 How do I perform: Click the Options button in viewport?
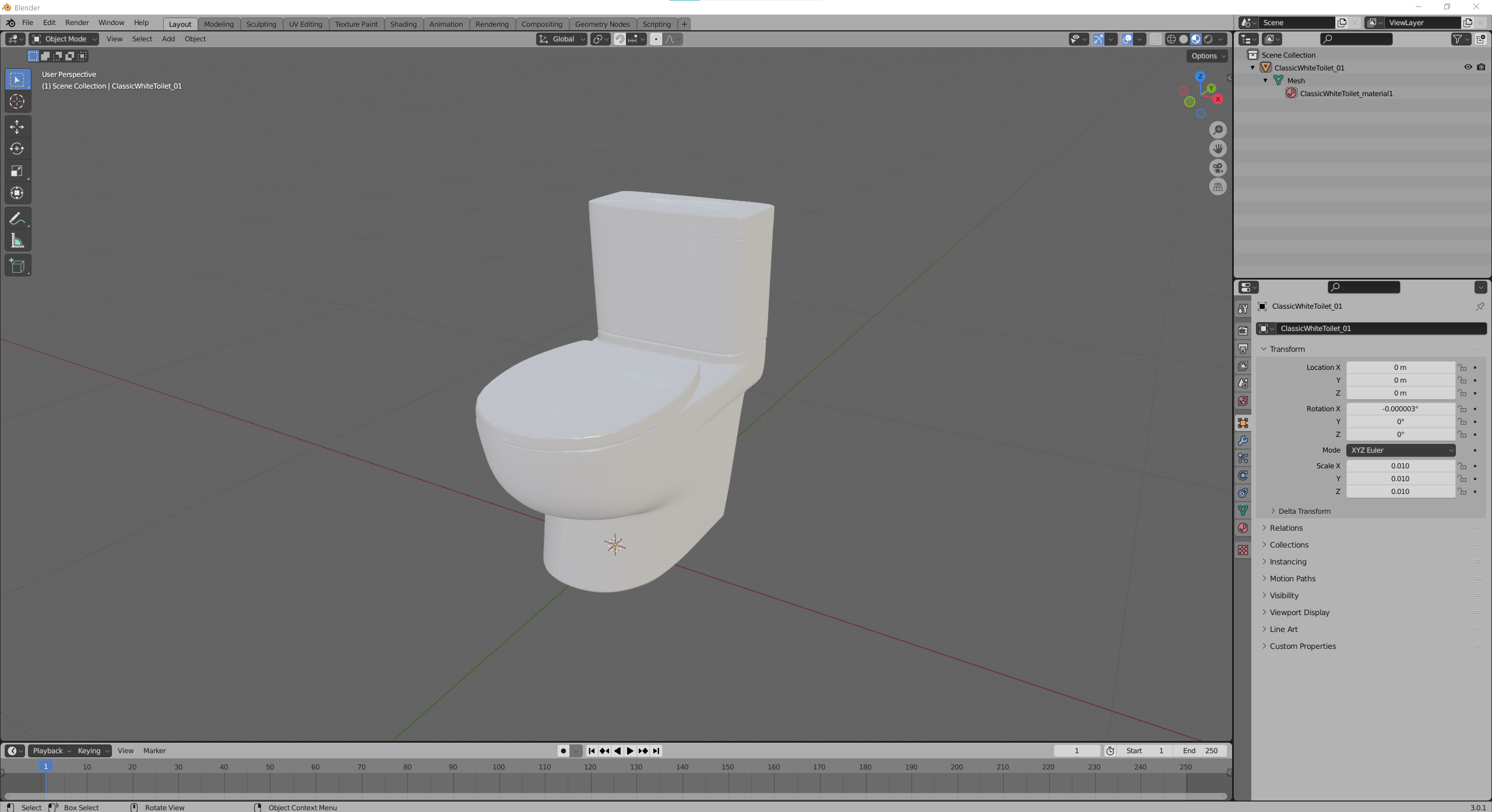click(x=1207, y=56)
